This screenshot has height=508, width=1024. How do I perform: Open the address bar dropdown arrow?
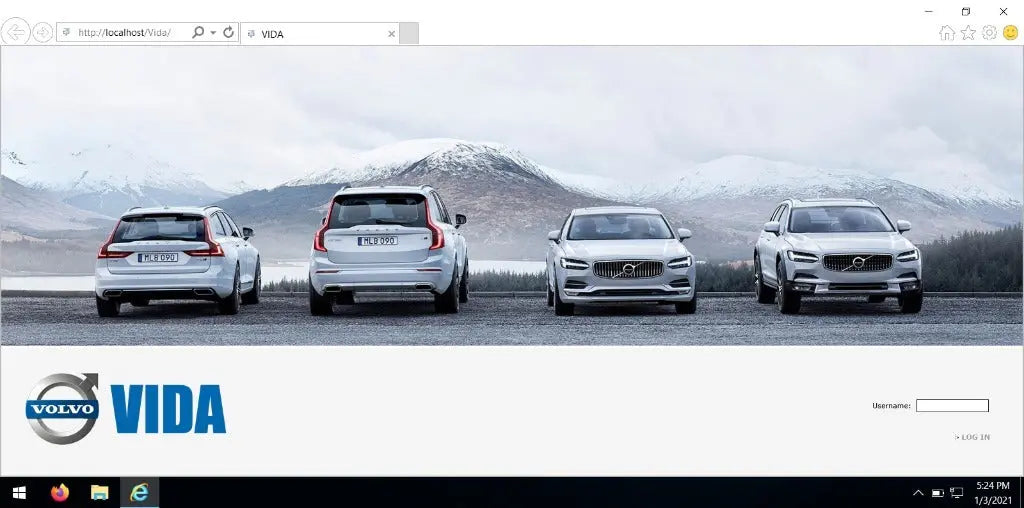click(213, 33)
